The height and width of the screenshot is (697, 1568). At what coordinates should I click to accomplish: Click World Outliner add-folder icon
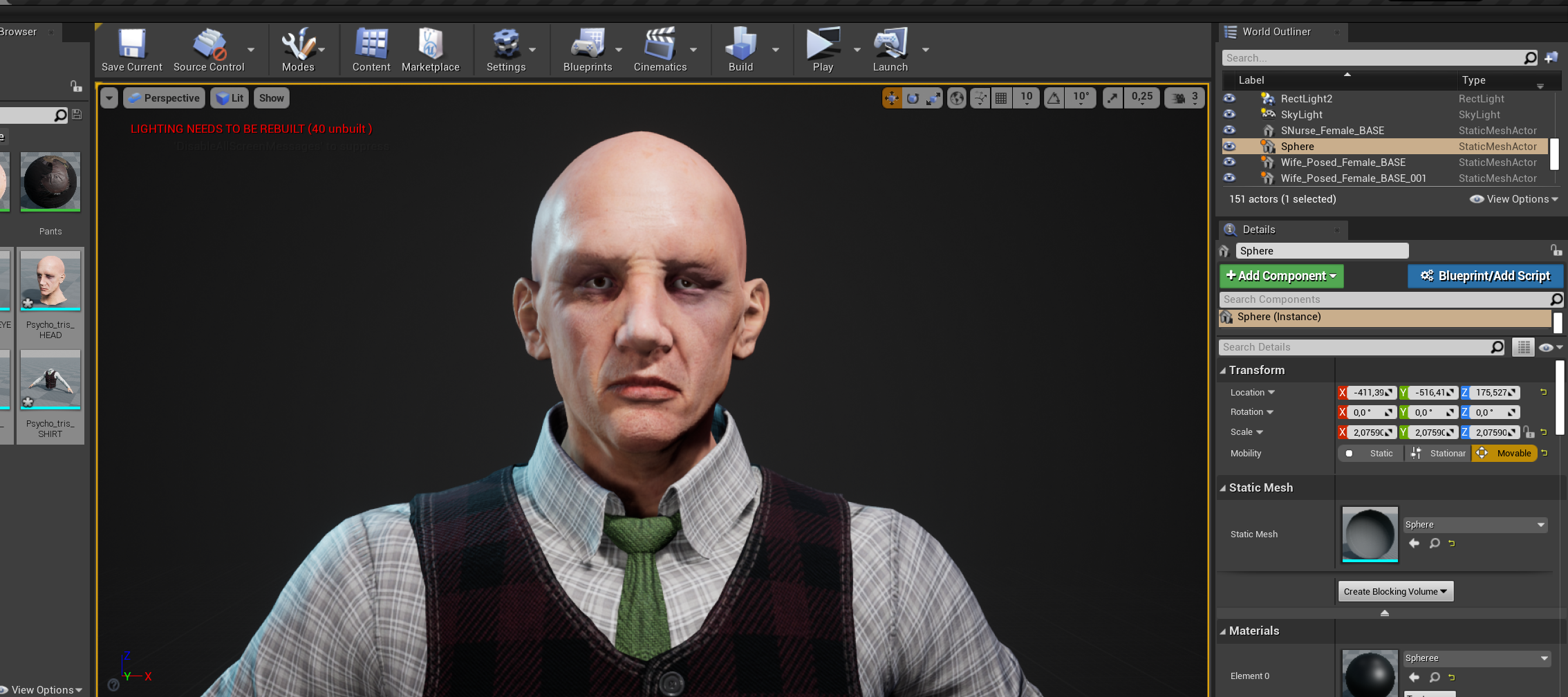tap(1551, 58)
